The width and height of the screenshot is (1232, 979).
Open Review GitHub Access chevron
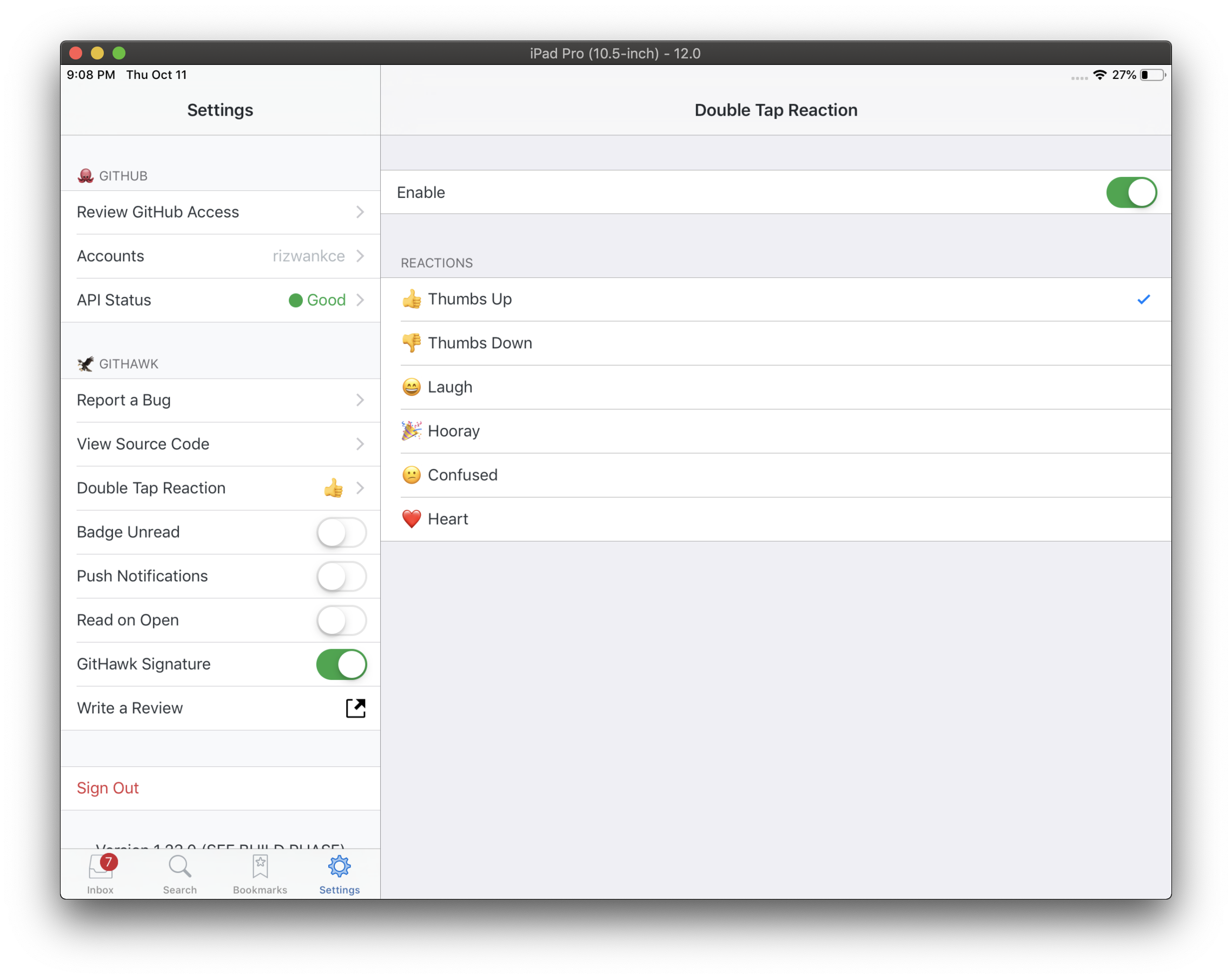[360, 212]
